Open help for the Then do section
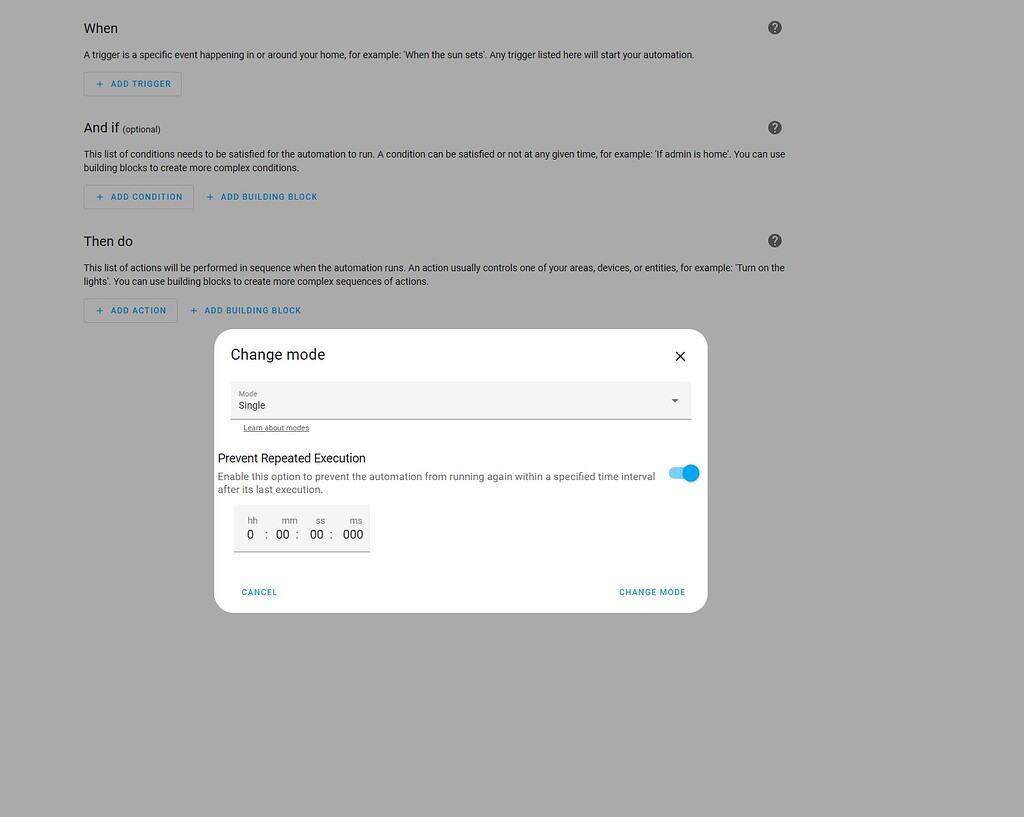Screen dimensions: 1024x817 [775, 240]
